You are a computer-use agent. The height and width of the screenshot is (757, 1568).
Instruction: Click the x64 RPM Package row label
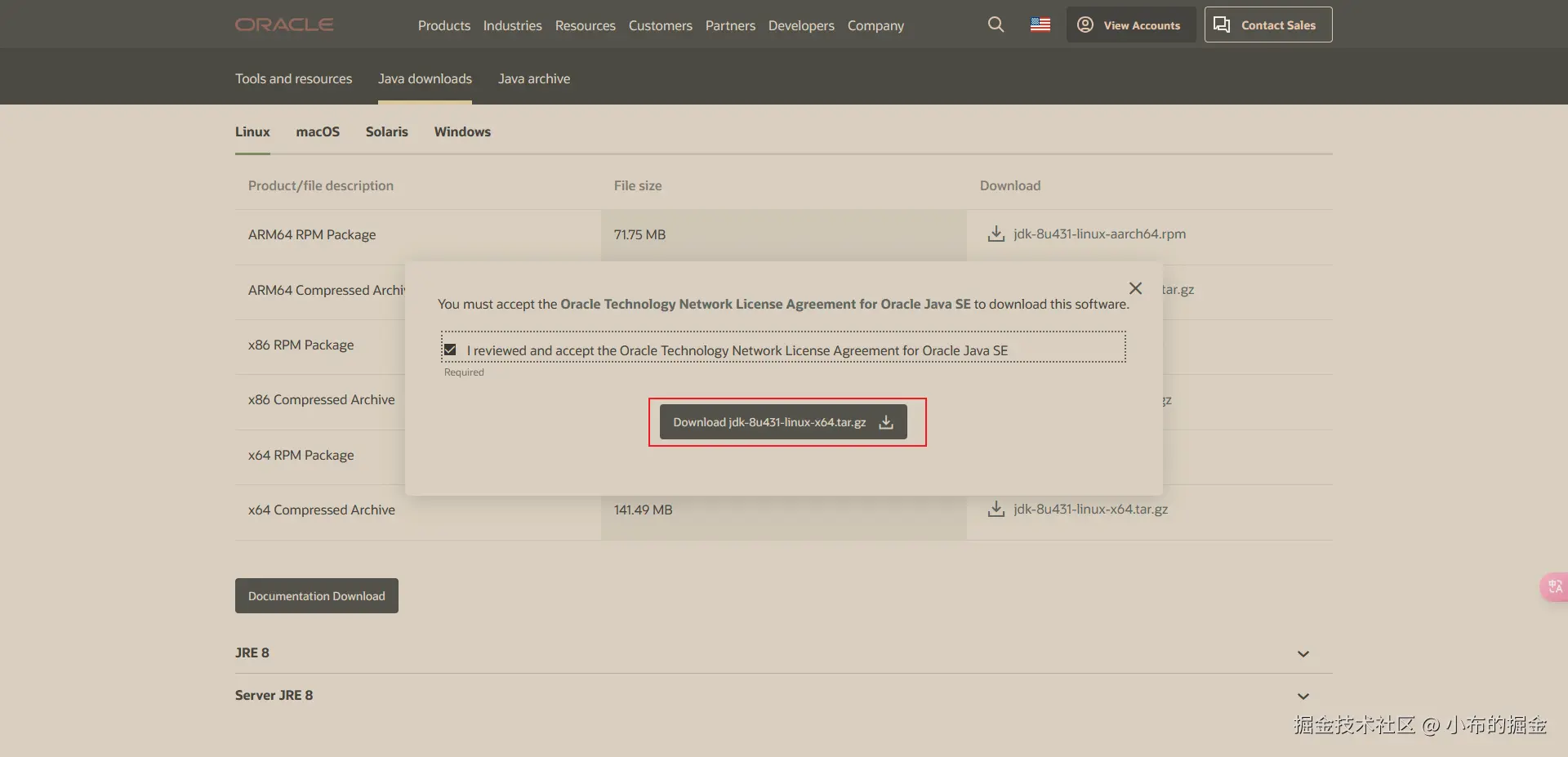pyautogui.click(x=301, y=455)
